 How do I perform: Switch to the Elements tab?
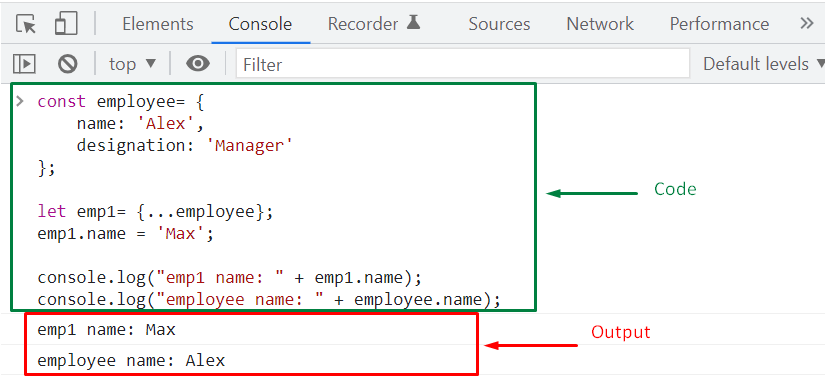click(x=158, y=24)
